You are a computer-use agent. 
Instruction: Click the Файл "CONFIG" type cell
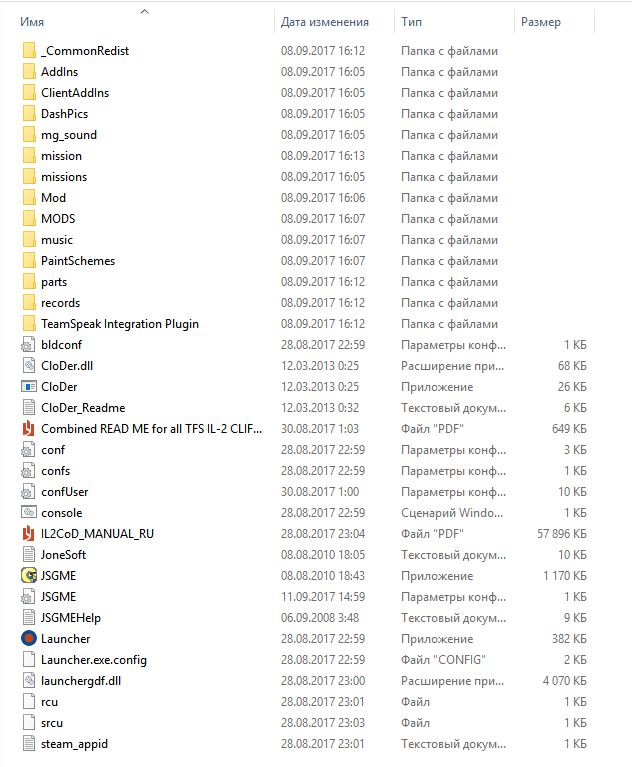(x=443, y=660)
